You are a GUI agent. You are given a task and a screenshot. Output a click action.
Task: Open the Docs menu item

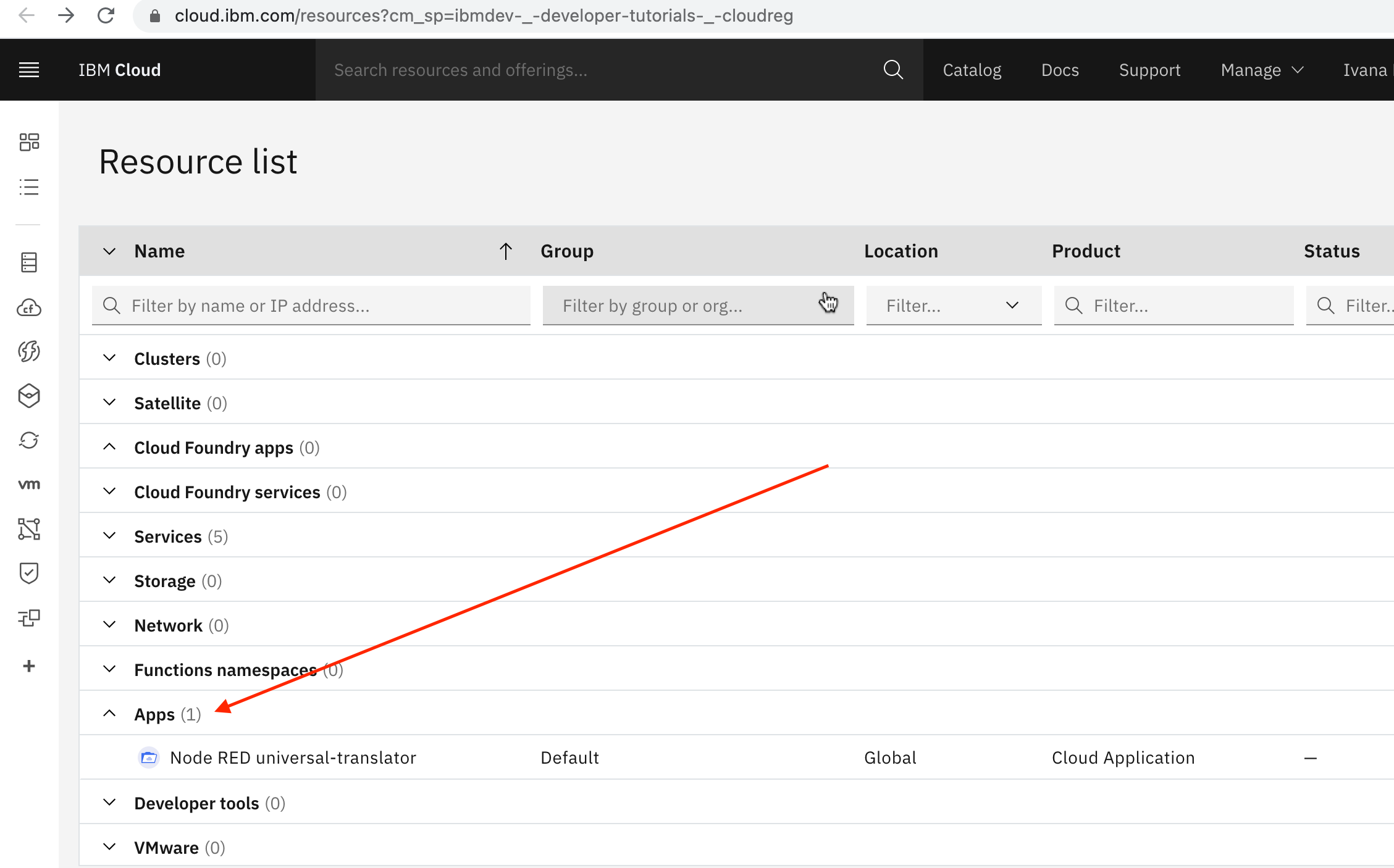pos(1060,70)
